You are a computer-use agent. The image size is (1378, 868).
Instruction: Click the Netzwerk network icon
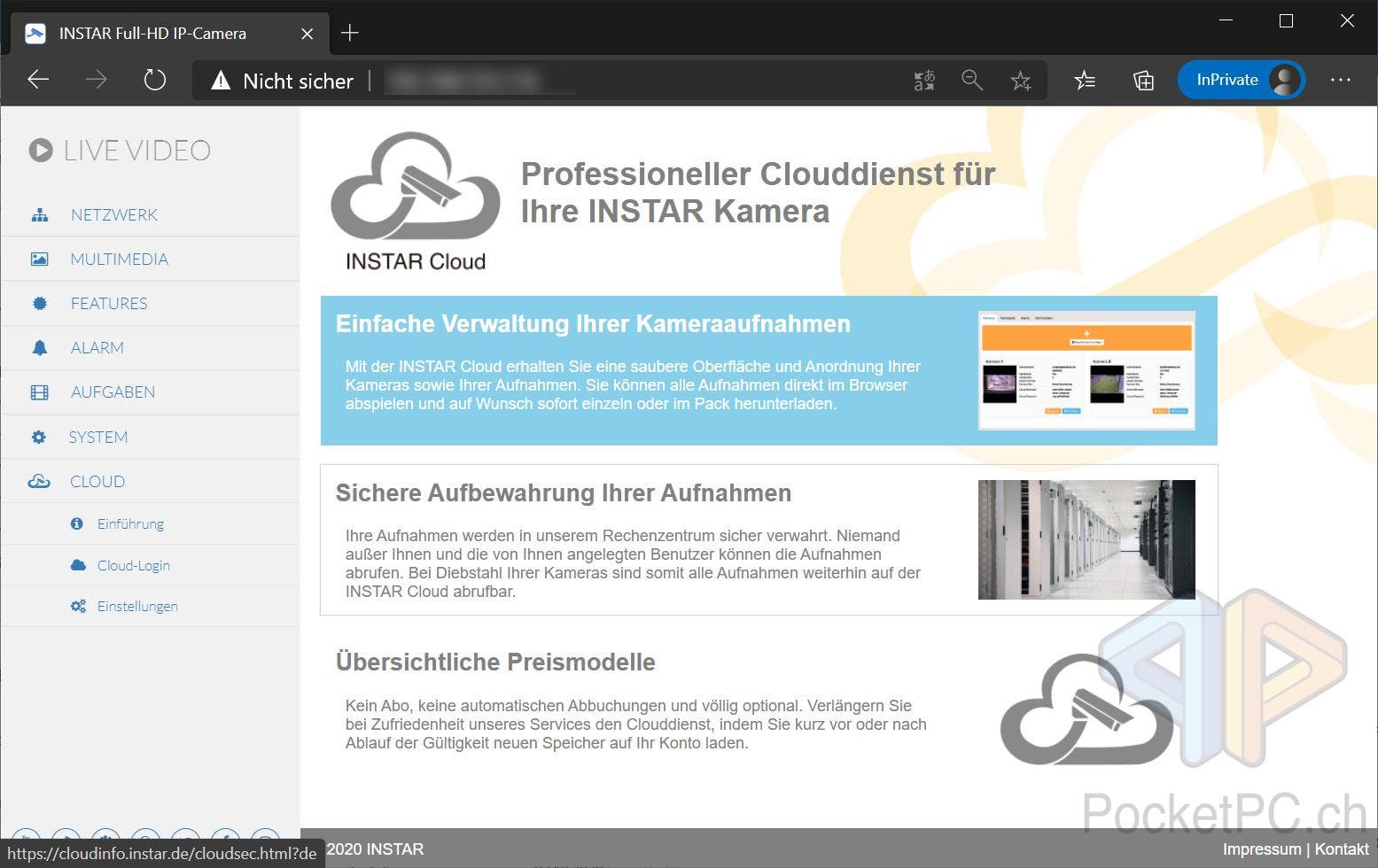tap(40, 215)
